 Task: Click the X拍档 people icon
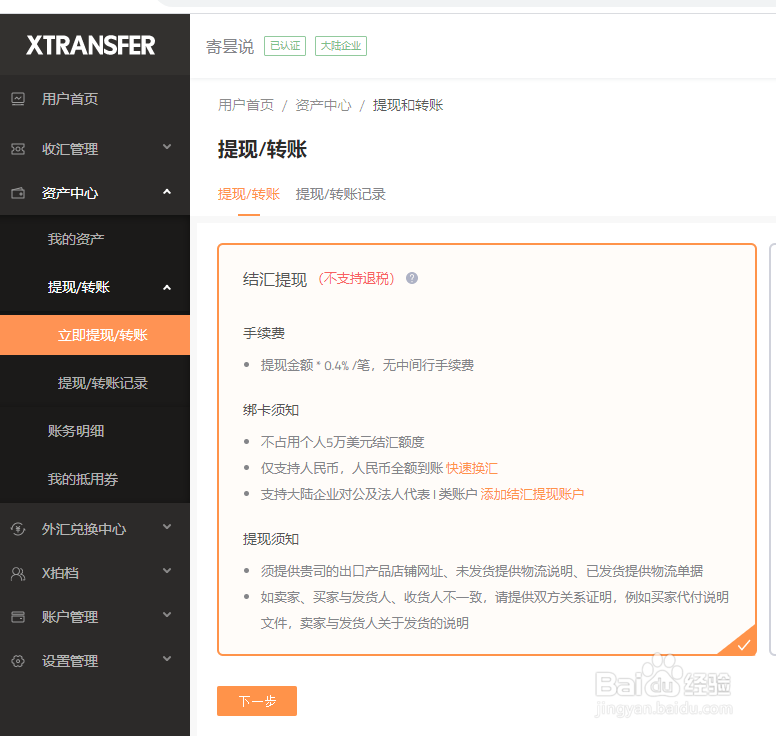point(18,574)
